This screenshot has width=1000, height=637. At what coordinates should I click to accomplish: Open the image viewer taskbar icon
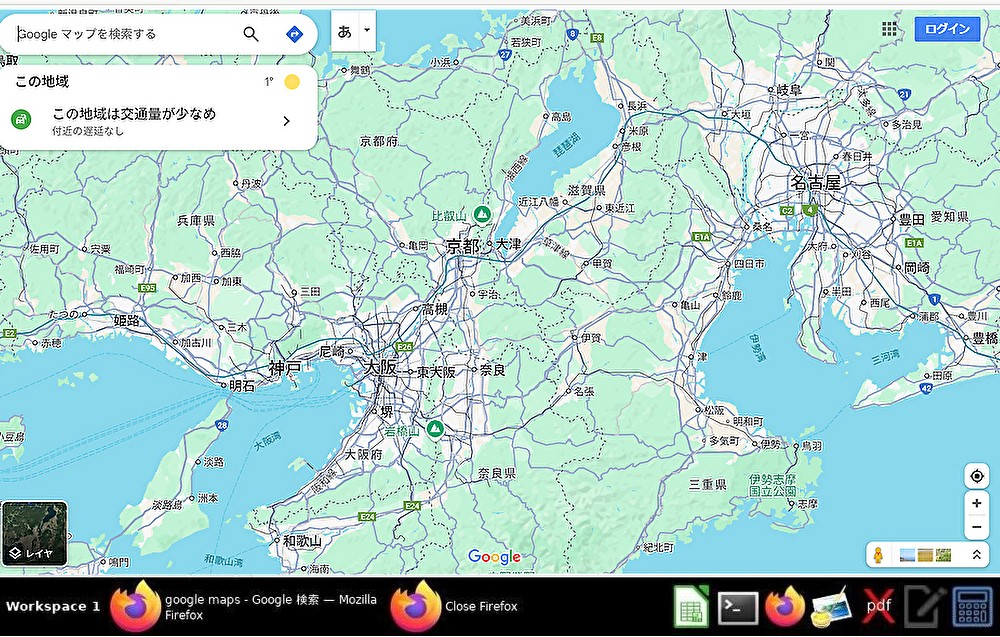[832, 607]
